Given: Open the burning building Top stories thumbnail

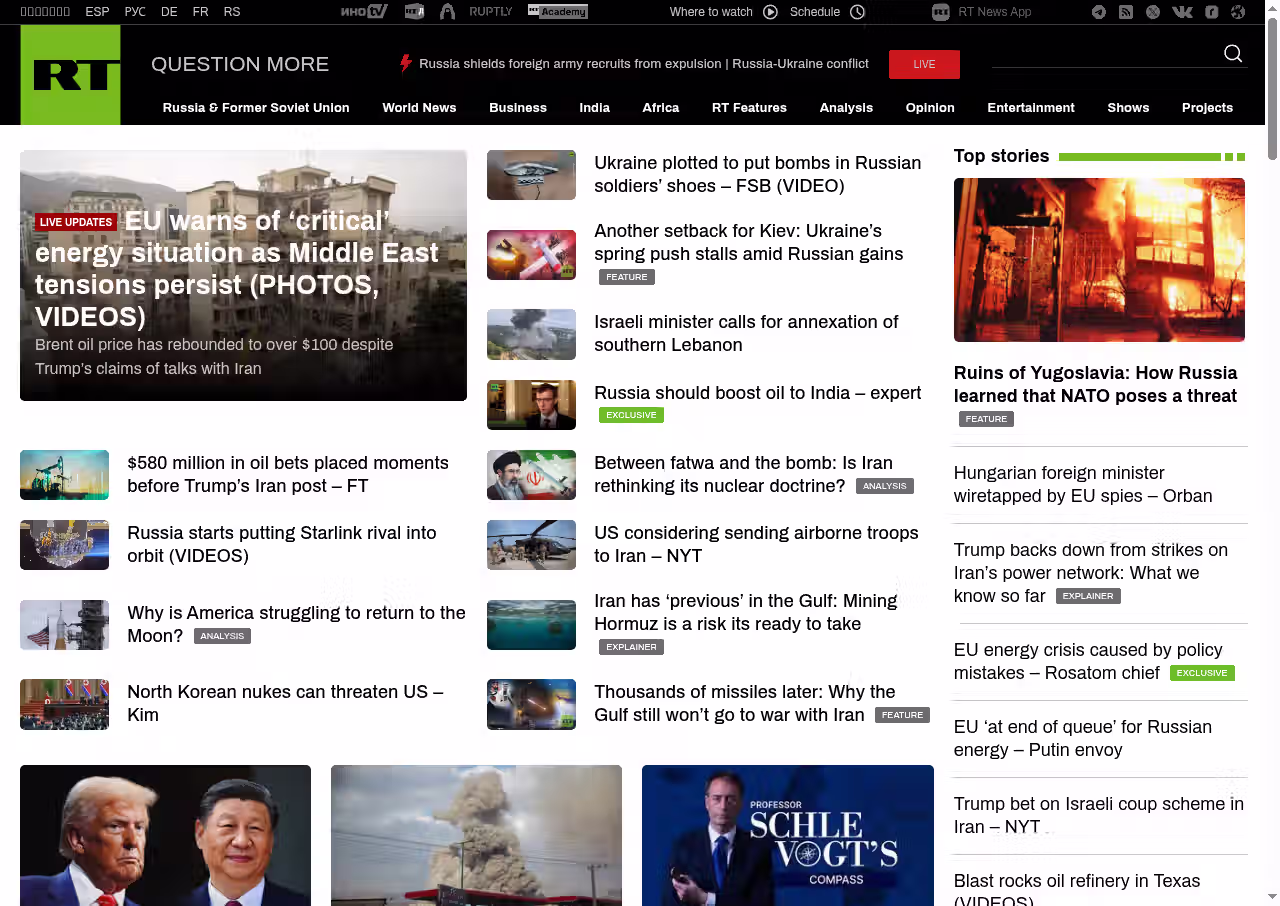Looking at the screenshot, I should pyautogui.click(x=1099, y=260).
